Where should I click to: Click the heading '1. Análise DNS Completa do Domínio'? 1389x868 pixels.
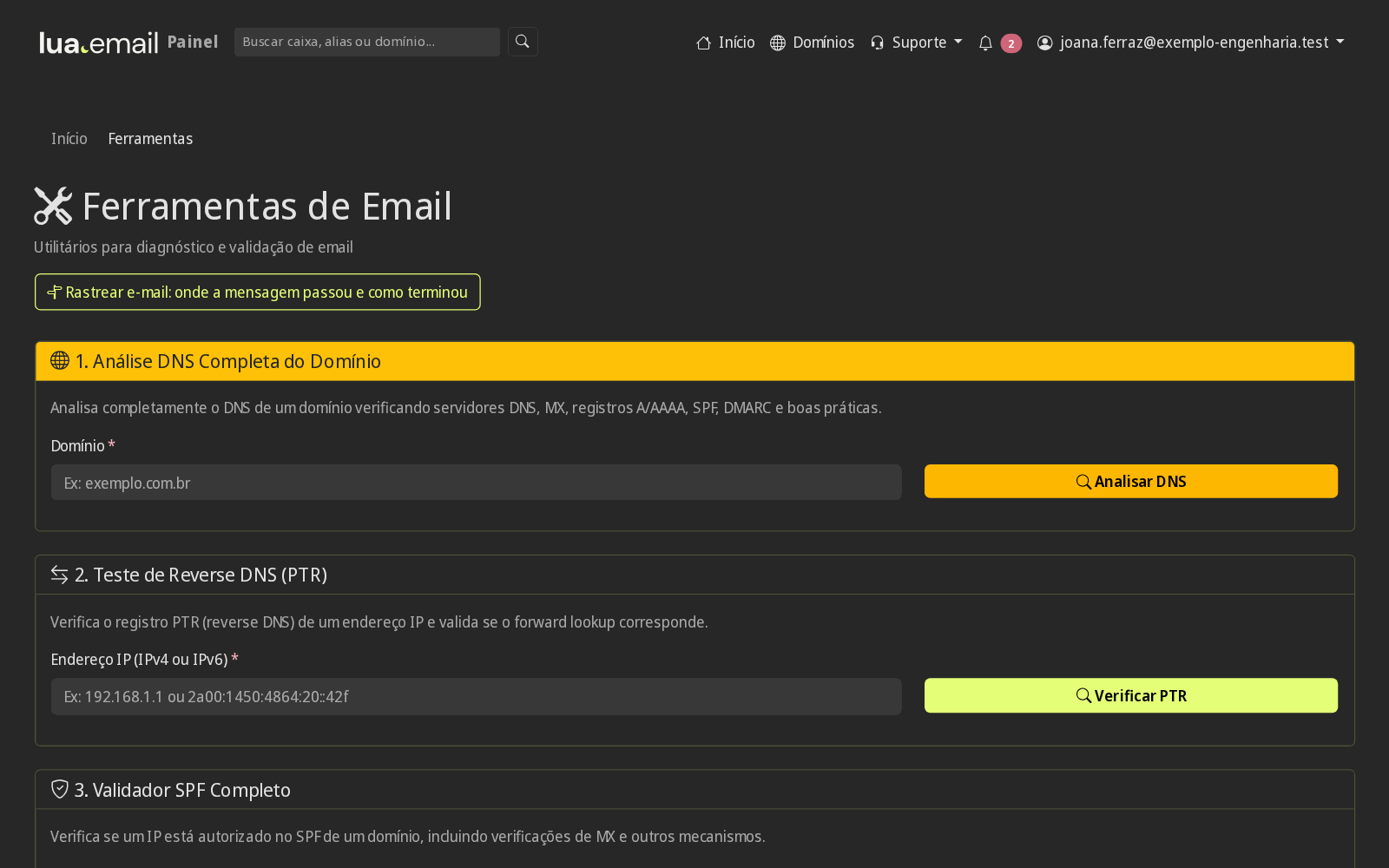click(228, 361)
